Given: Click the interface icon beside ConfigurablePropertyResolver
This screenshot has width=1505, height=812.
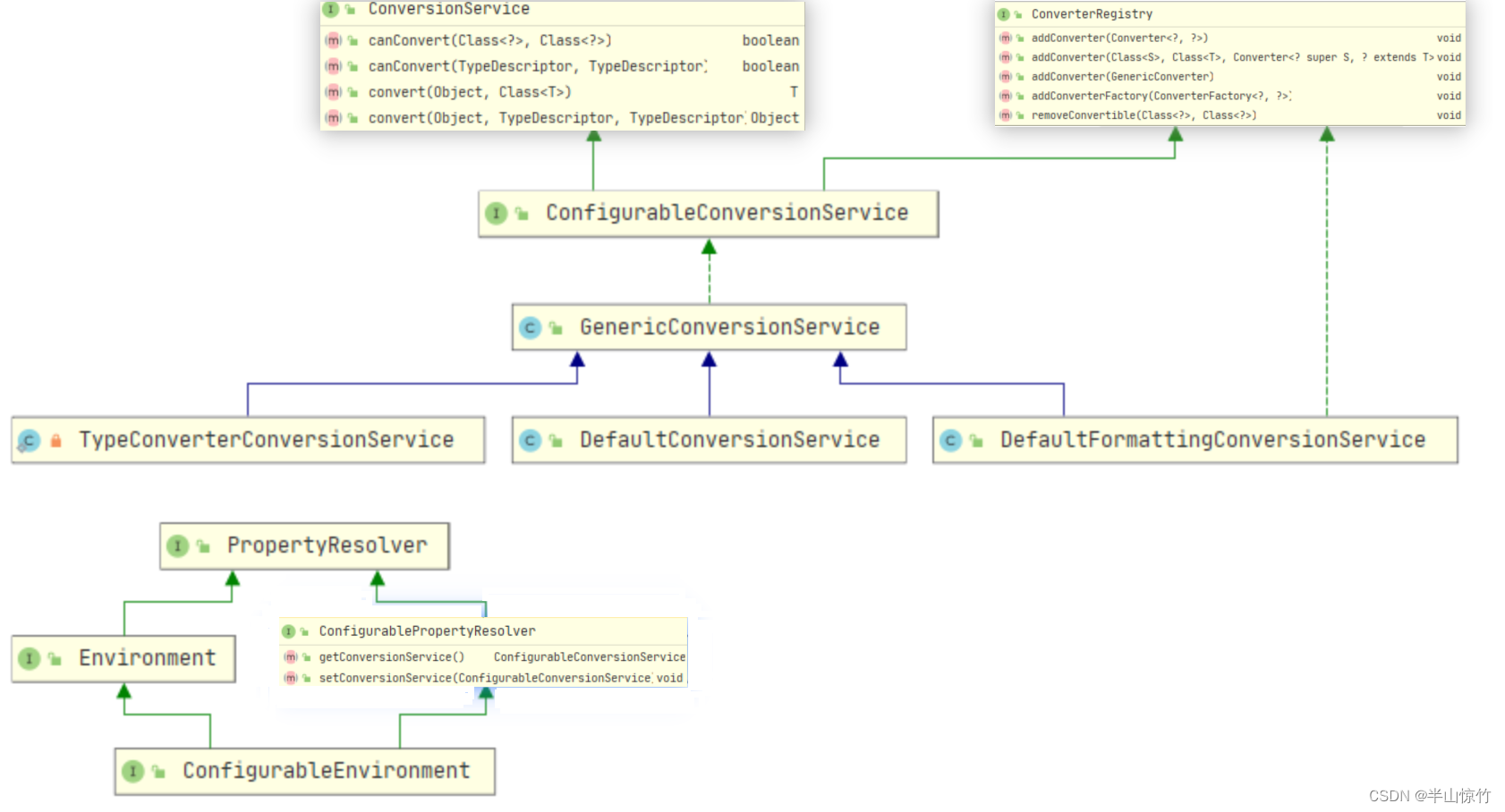Looking at the screenshot, I should [289, 631].
